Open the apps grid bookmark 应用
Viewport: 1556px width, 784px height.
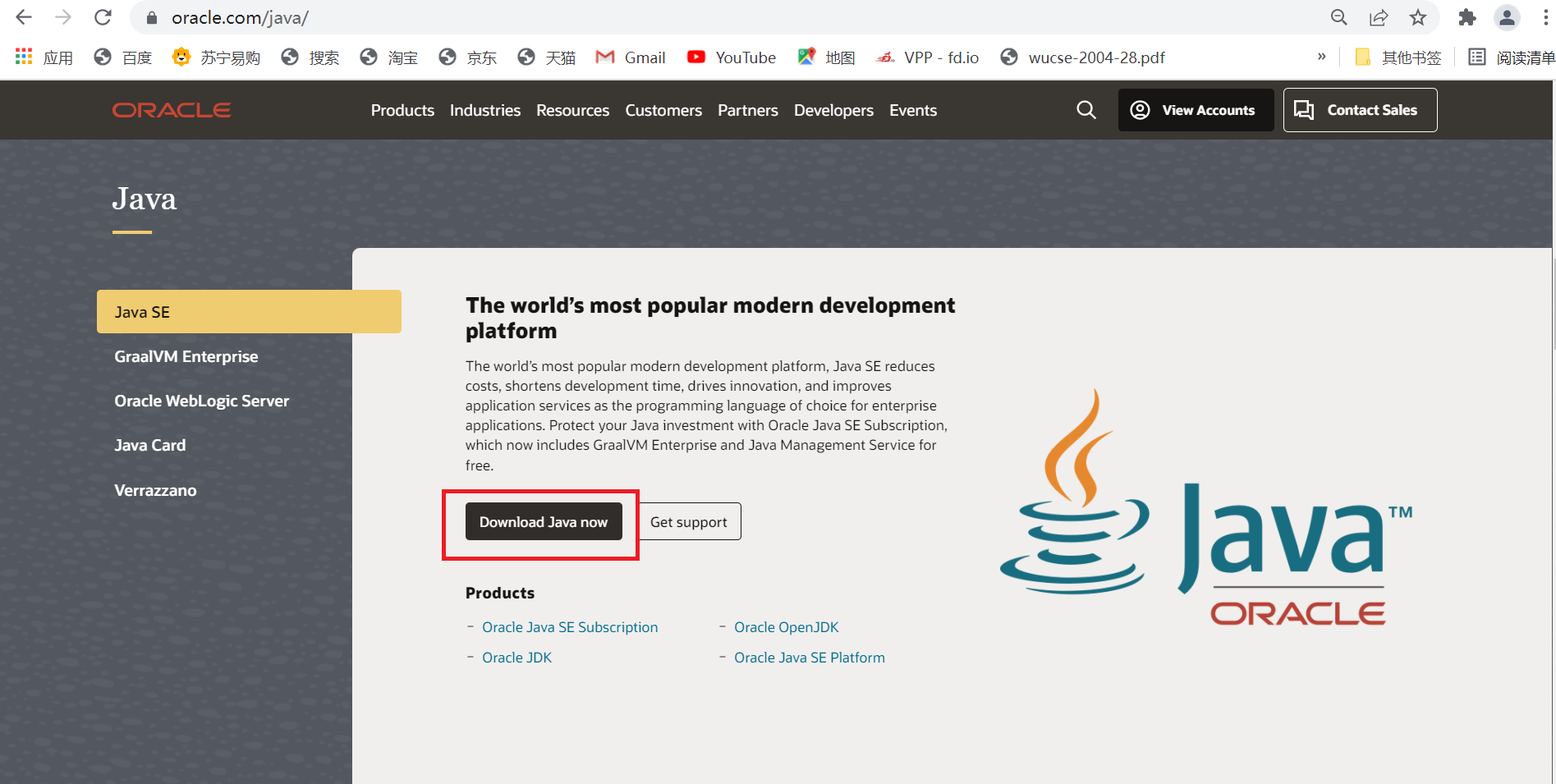click(x=44, y=57)
